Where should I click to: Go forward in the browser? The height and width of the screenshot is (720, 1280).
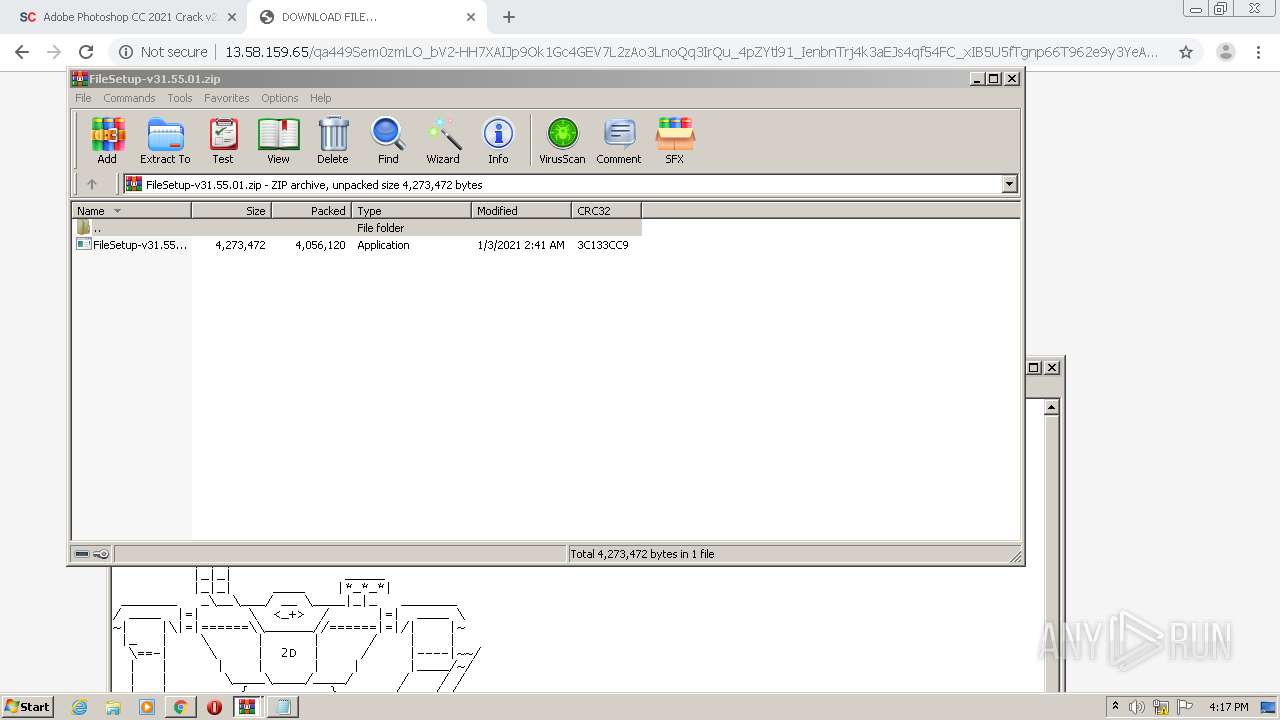point(54,52)
